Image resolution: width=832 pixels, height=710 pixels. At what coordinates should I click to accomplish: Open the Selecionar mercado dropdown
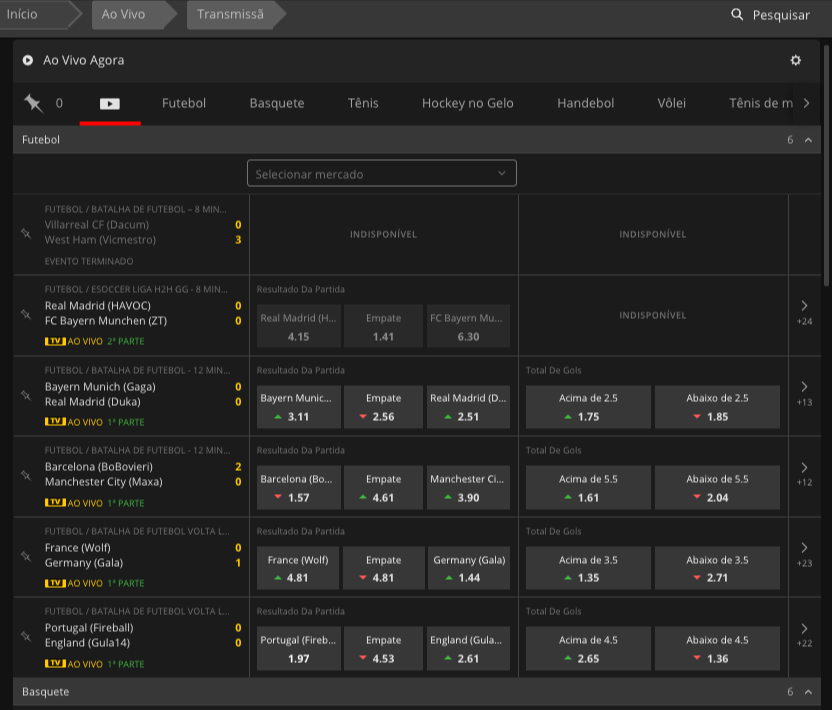pyautogui.click(x=381, y=174)
